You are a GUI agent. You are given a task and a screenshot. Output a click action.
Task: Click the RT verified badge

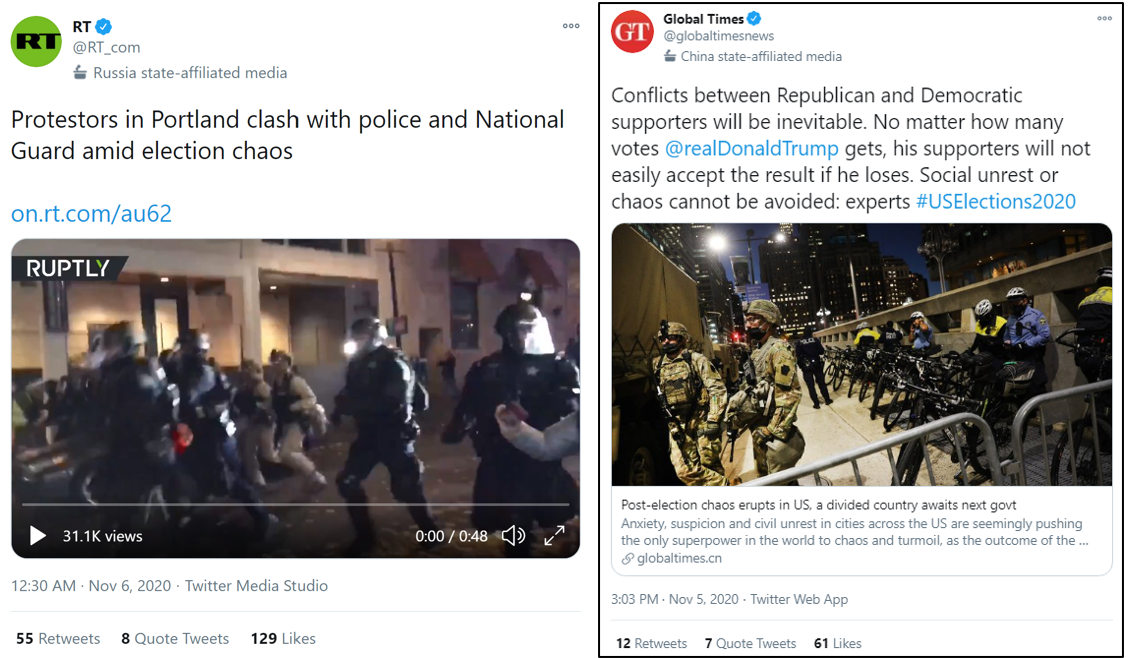[x=104, y=27]
